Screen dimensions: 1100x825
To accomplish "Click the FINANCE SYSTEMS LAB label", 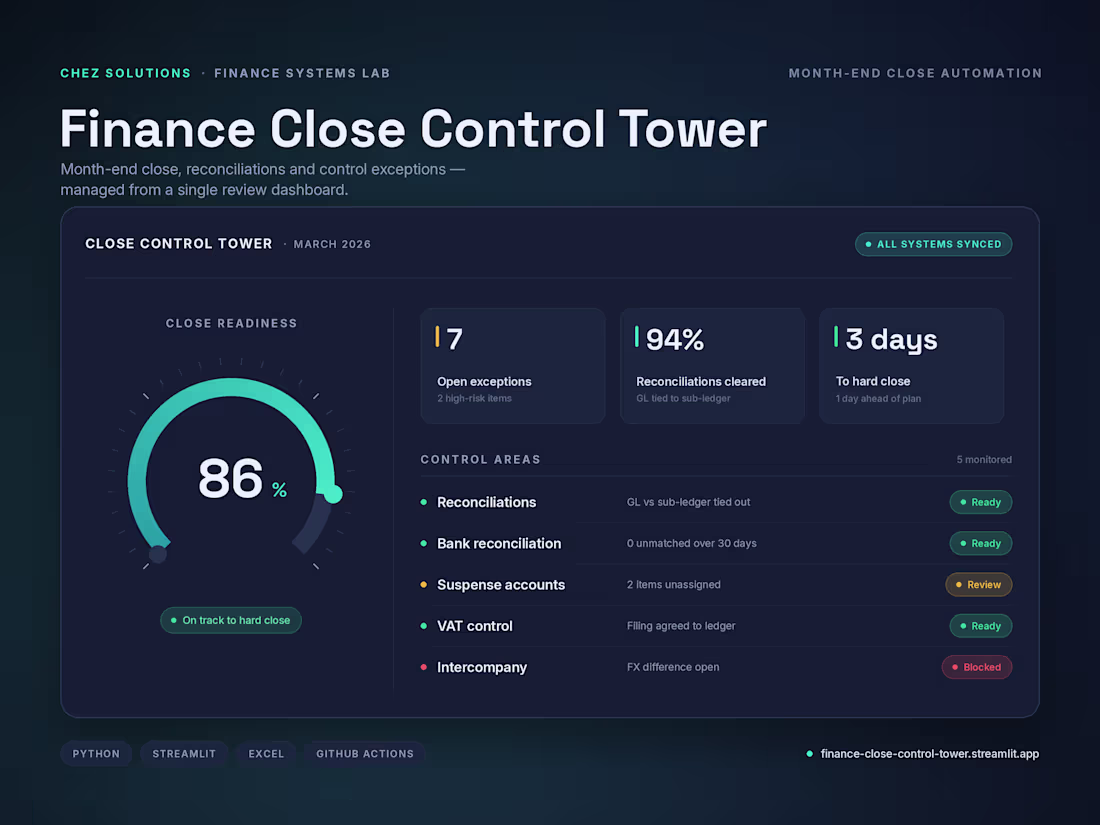I will click(302, 74).
